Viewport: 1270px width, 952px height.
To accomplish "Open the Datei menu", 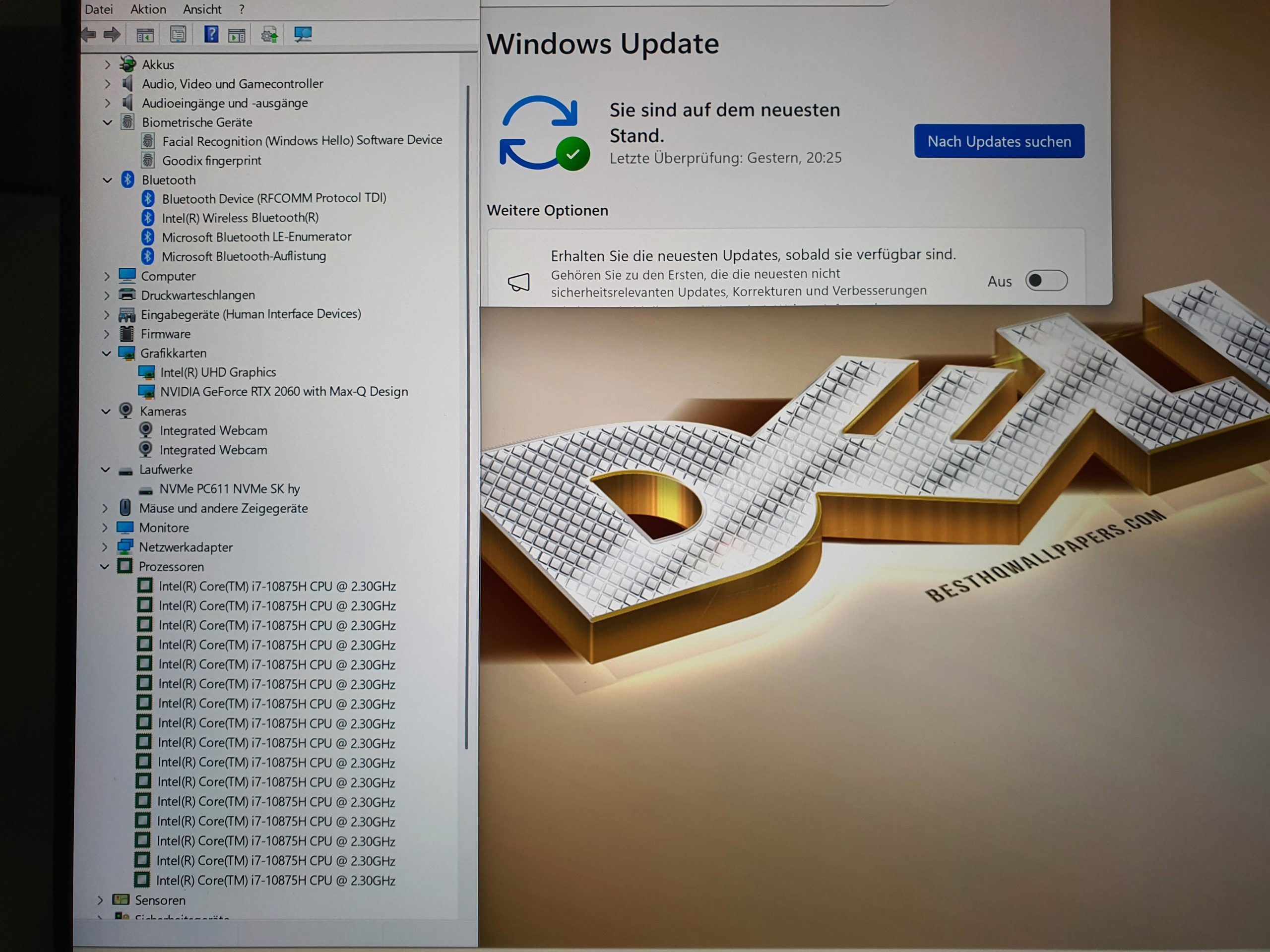I will tap(99, 9).
